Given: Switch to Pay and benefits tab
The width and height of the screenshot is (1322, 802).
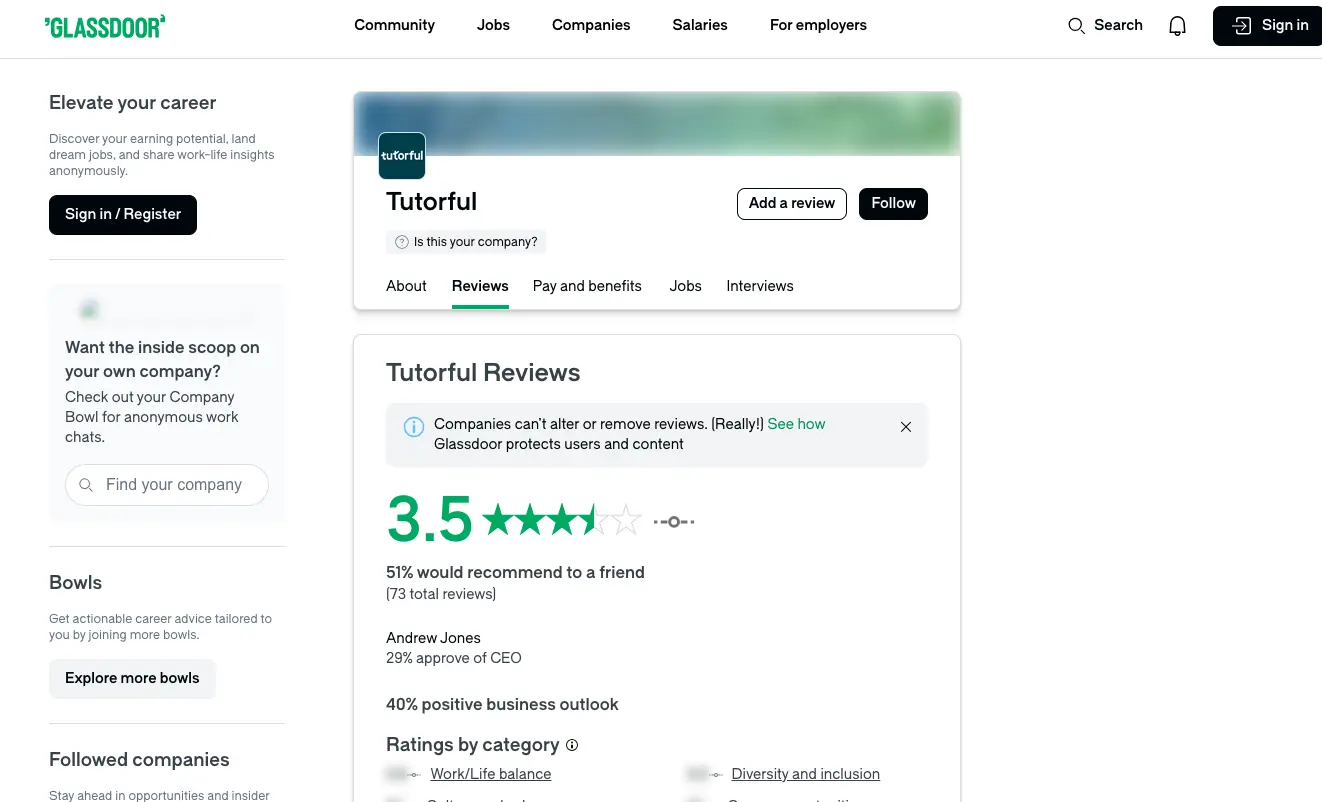Looking at the screenshot, I should (587, 286).
